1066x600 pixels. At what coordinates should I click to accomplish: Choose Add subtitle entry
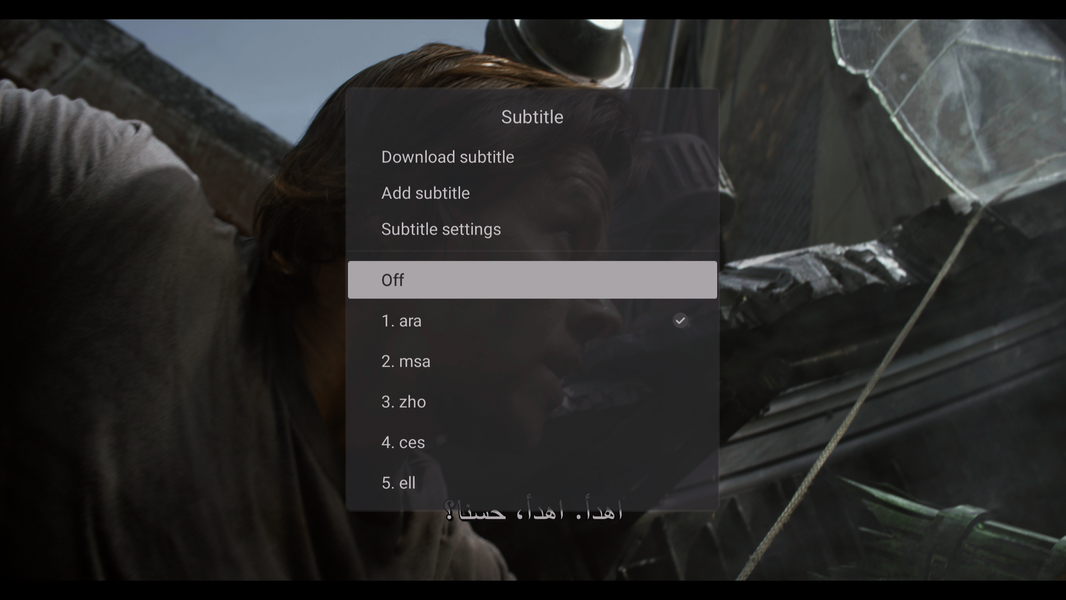click(x=532, y=193)
